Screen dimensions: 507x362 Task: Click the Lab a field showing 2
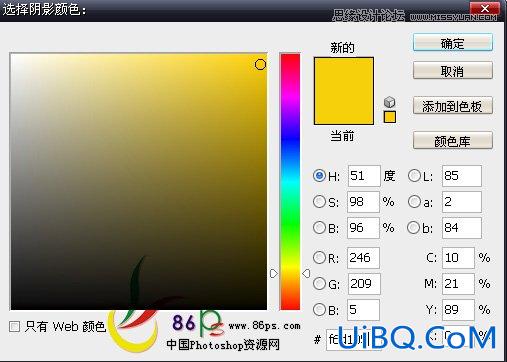click(x=462, y=202)
